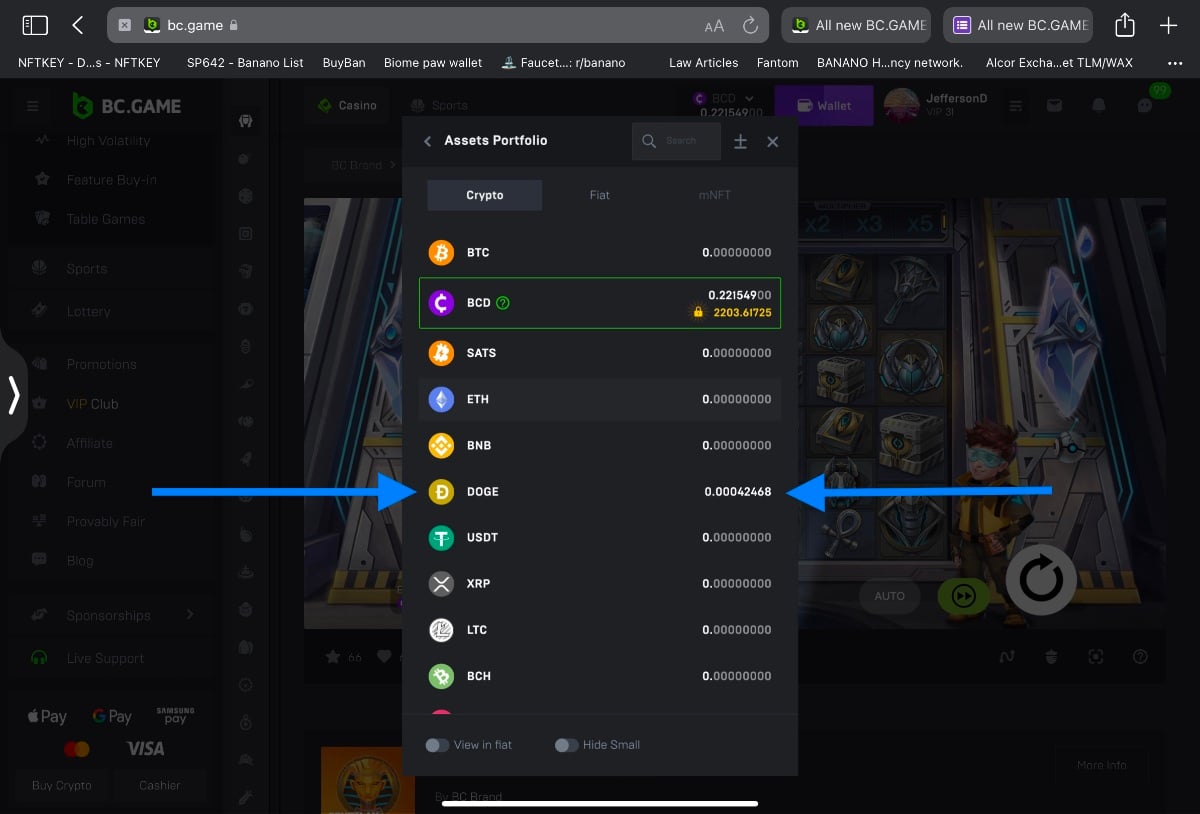
Task: Open the Law Articles bookmark
Action: click(703, 62)
